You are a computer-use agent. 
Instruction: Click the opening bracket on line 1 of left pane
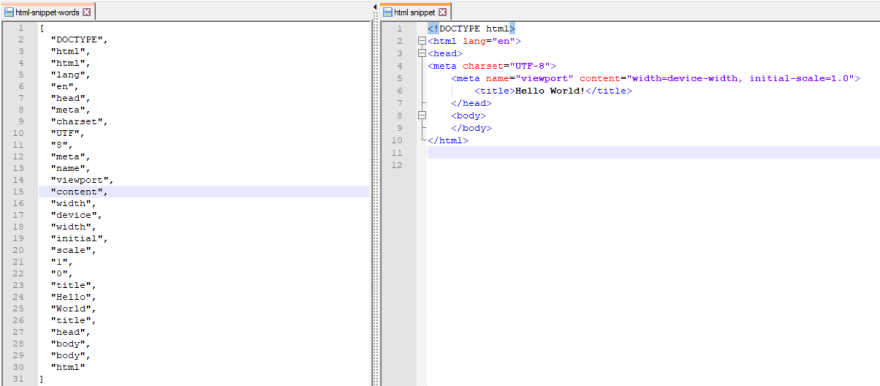42,28
